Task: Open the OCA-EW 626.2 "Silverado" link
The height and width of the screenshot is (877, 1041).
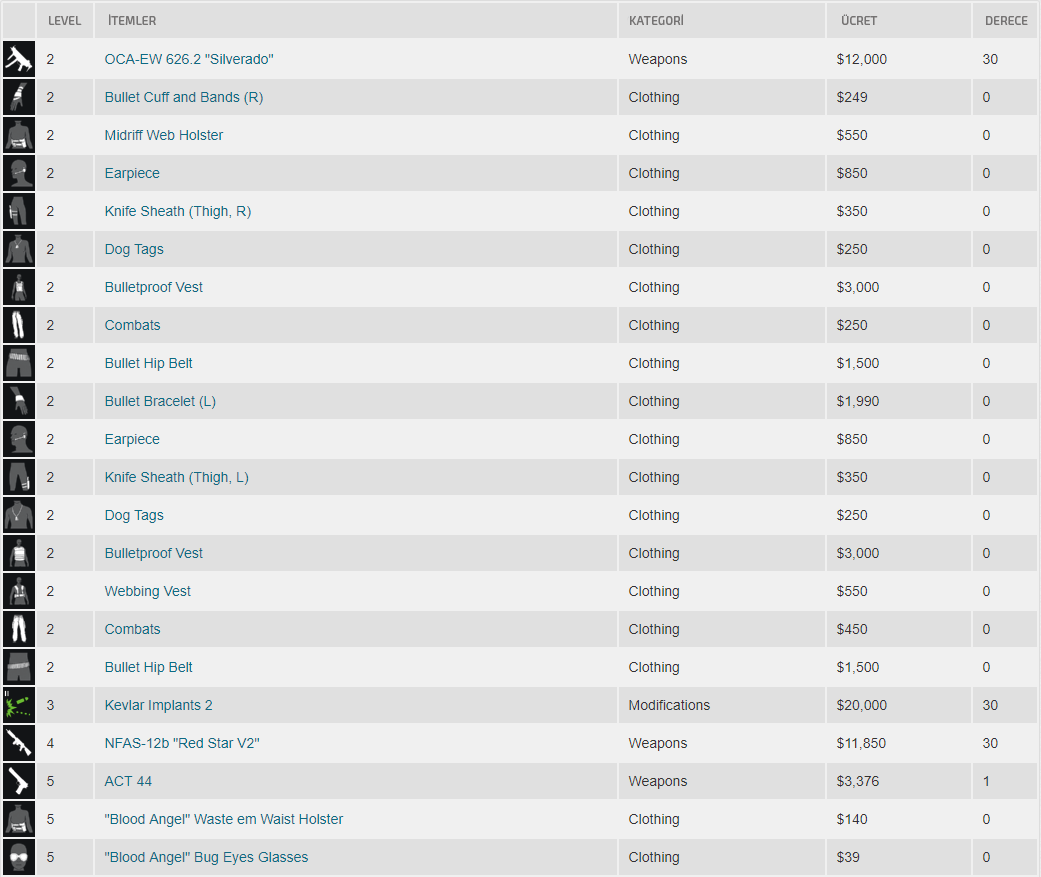Action: click(189, 59)
